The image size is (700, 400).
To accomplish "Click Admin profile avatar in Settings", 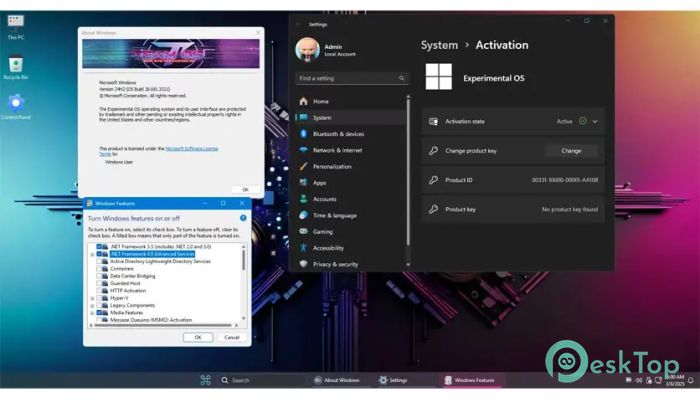I will point(308,50).
